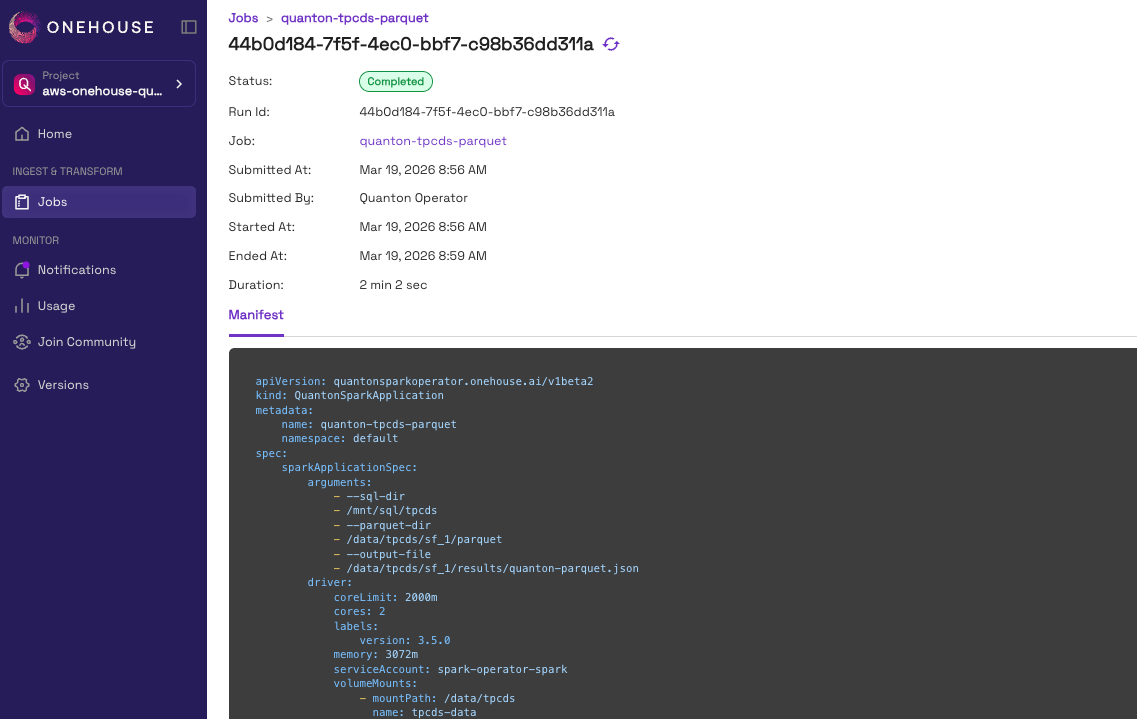This screenshot has height=719, width=1137.
Task: Click the Completed status badge
Action: tap(396, 82)
